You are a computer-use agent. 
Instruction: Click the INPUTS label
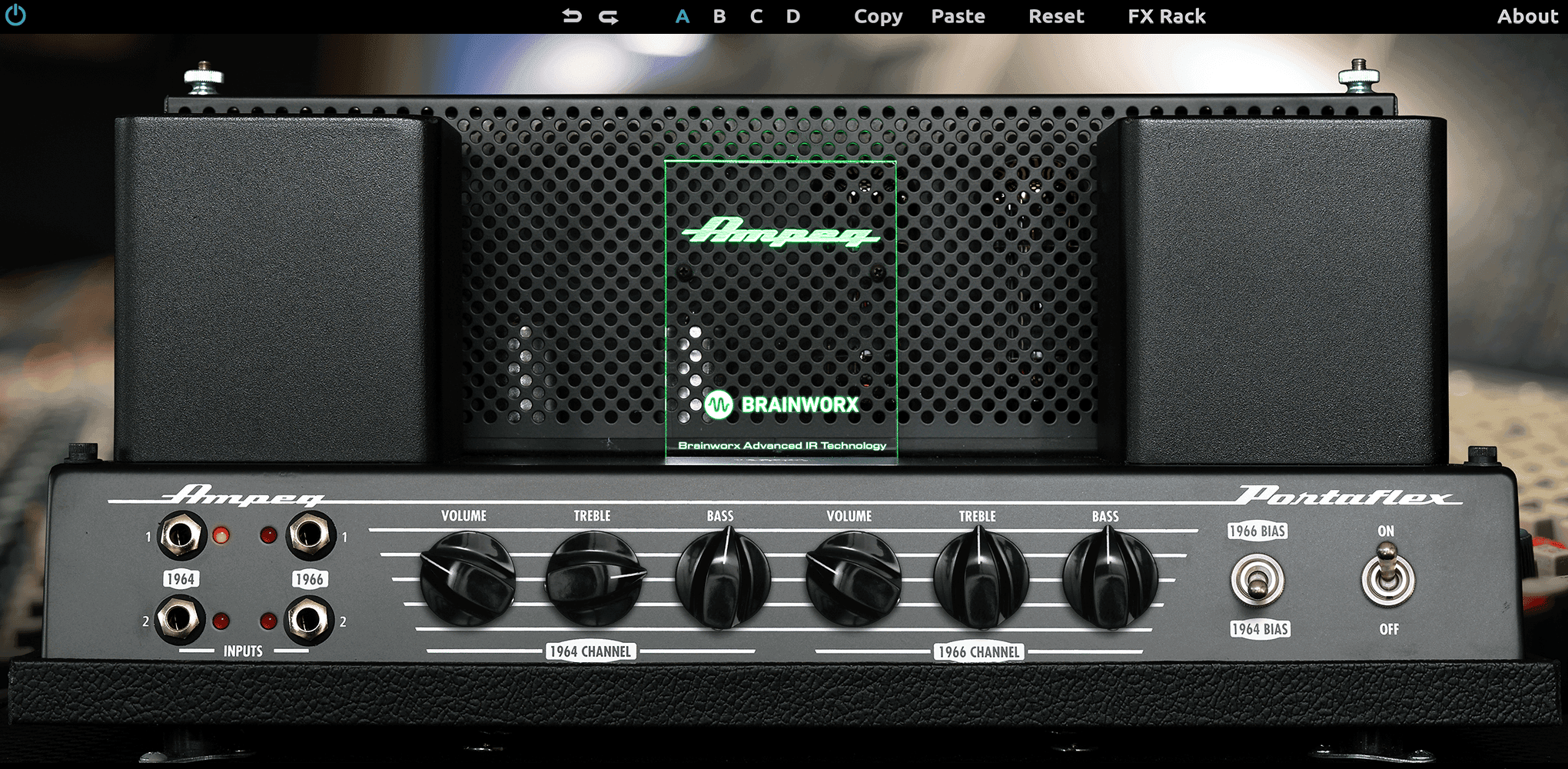pos(243,651)
